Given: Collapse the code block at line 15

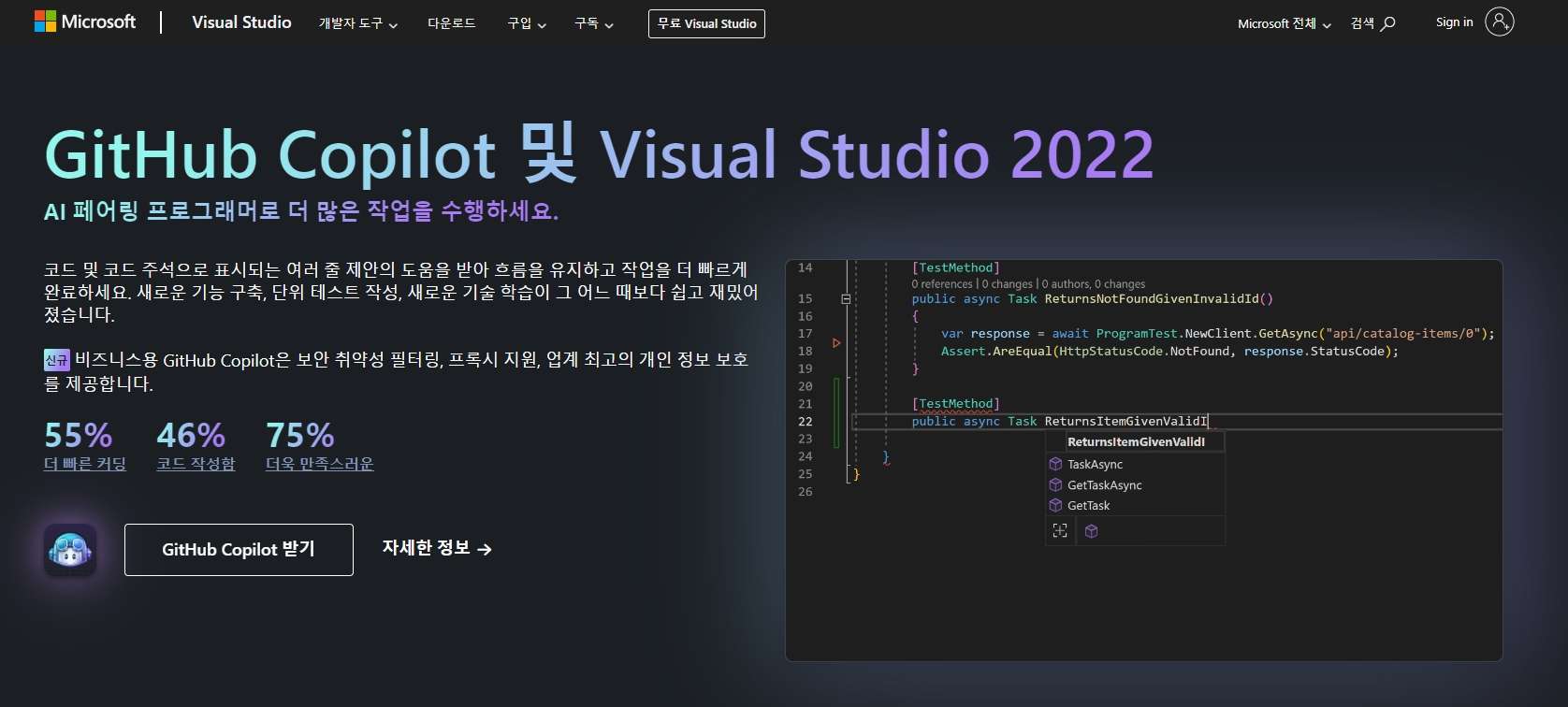Looking at the screenshot, I should click(846, 299).
